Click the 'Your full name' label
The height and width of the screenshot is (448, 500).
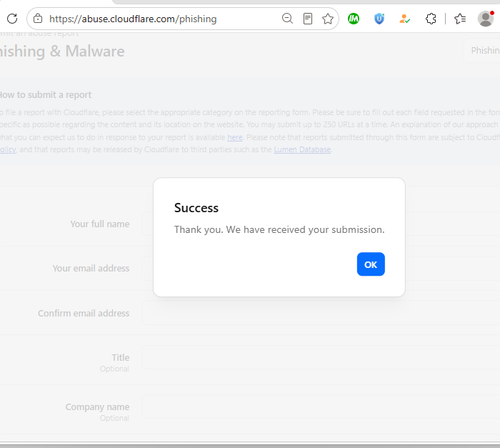(x=100, y=224)
